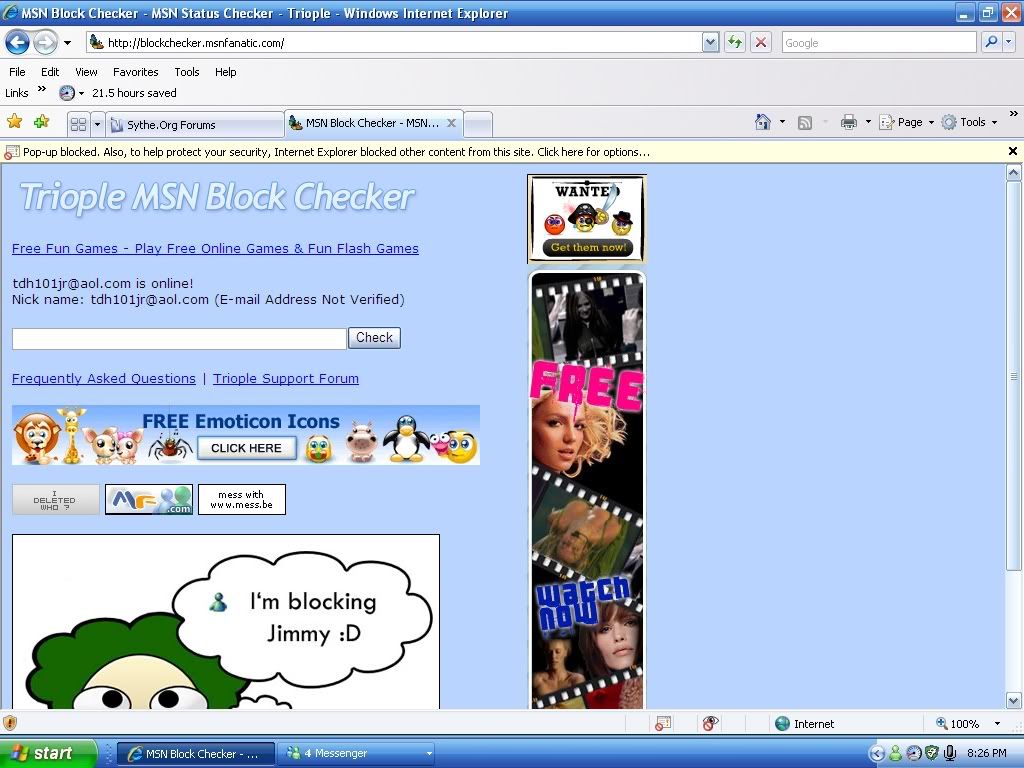The height and width of the screenshot is (768, 1024).
Task: Expand the Links bar chevron
Action: coord(42,89)
